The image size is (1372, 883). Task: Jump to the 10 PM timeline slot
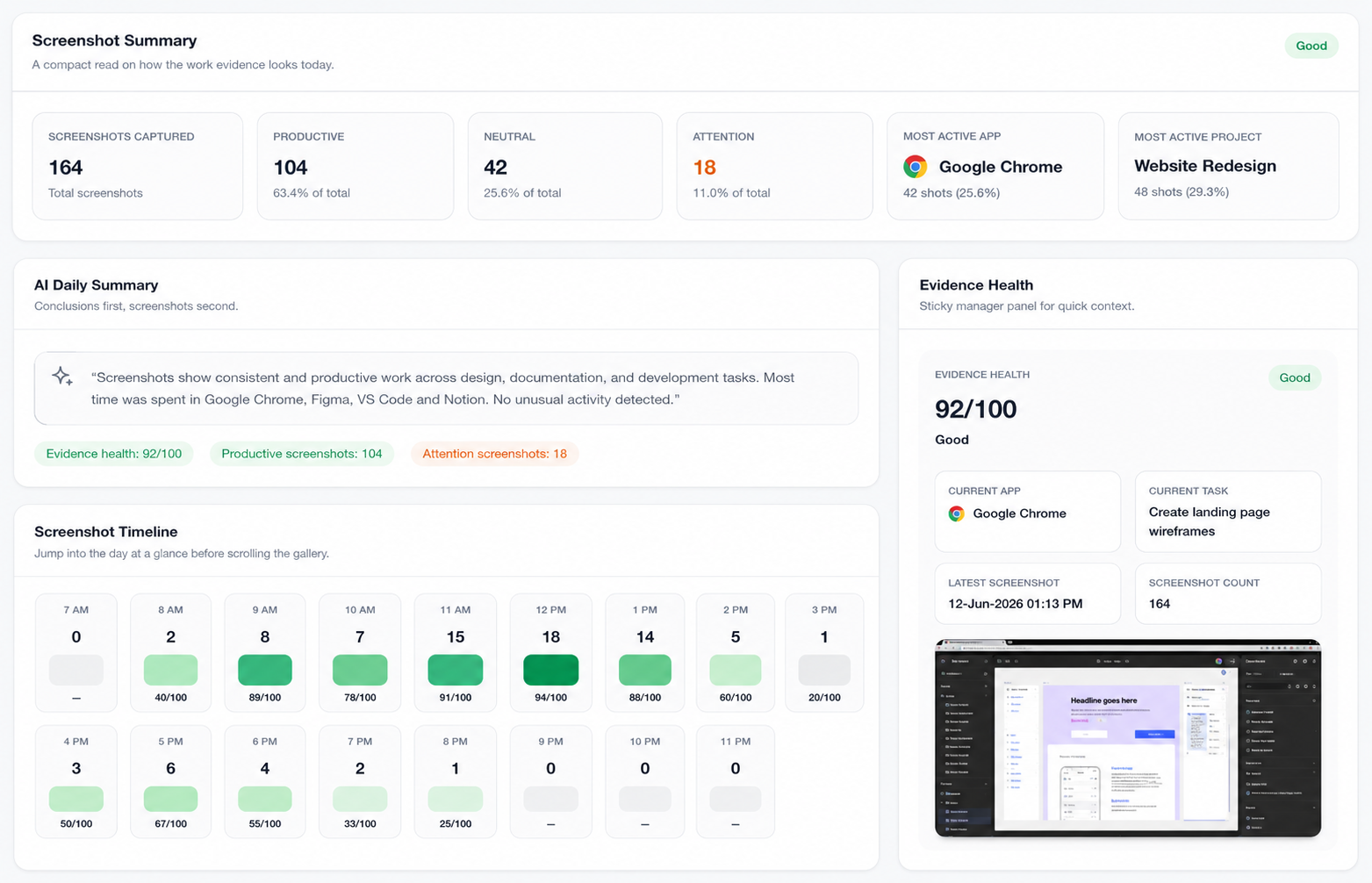645,782
